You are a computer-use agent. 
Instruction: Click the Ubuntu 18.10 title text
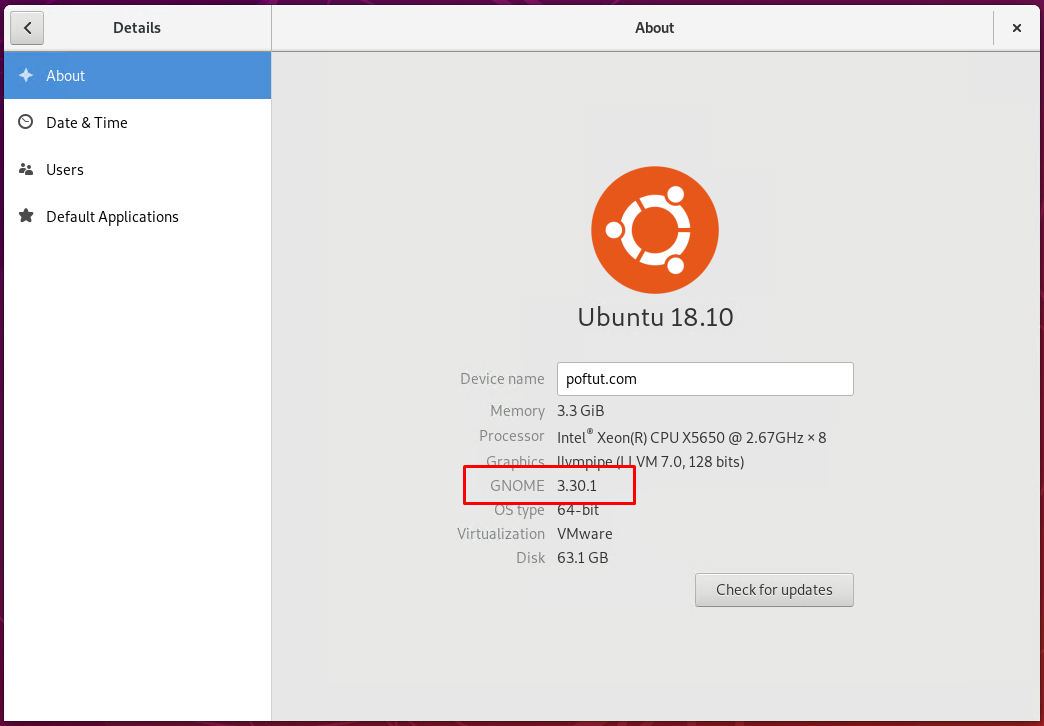click(x=655, y=316)
